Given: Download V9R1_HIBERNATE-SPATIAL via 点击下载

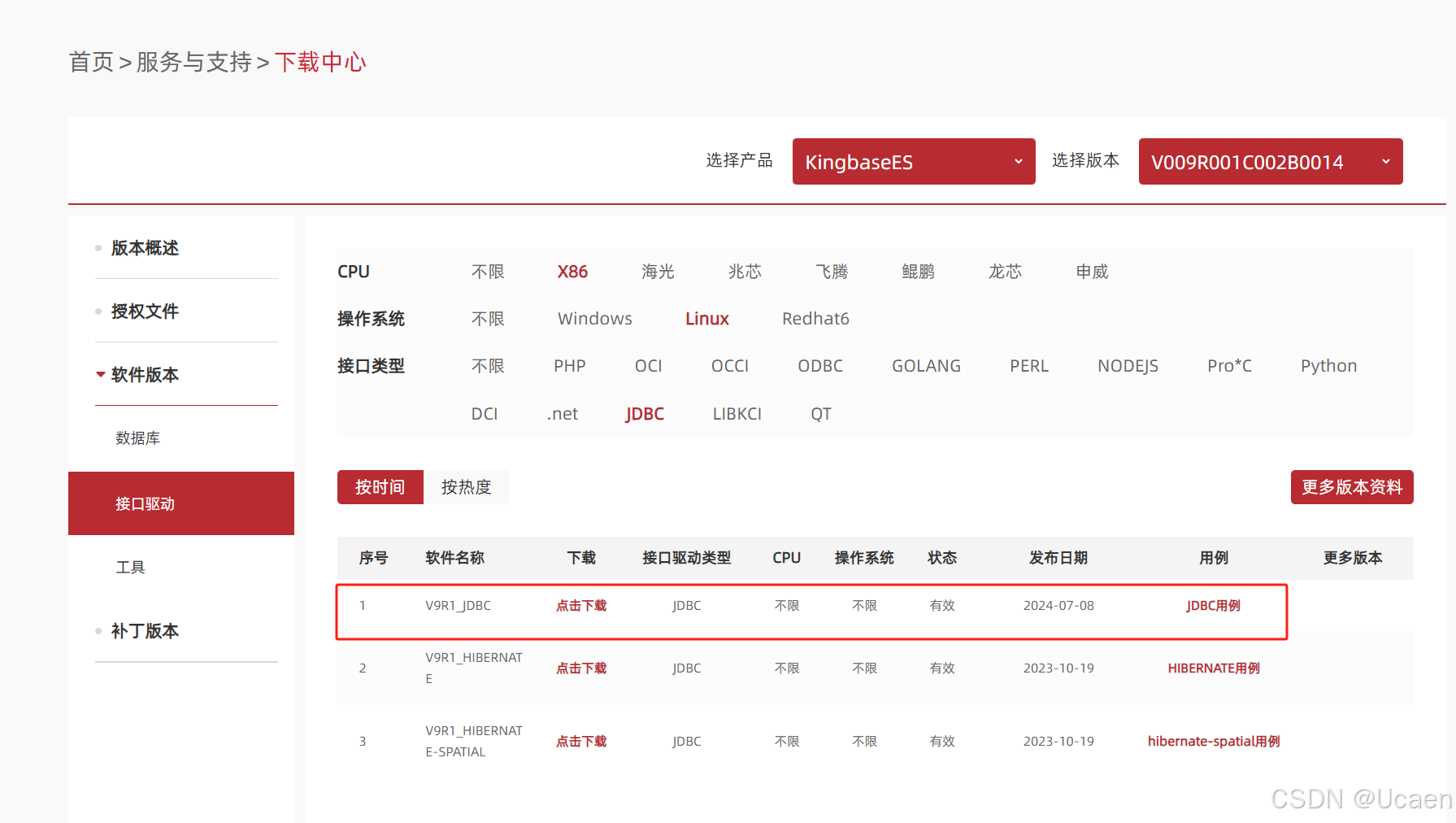Looking at the screenshot, I should coord(581,742).
